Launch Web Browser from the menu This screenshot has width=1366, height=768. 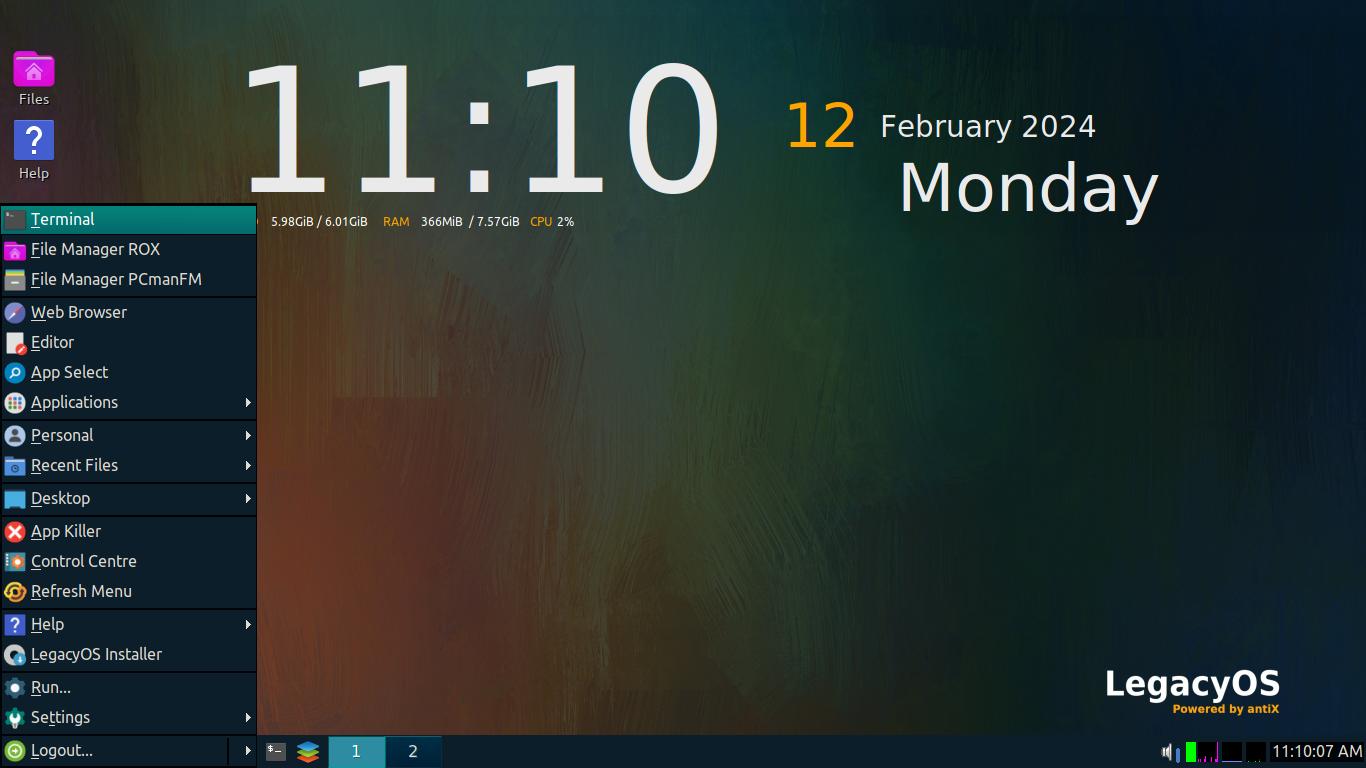coord(129,312)
